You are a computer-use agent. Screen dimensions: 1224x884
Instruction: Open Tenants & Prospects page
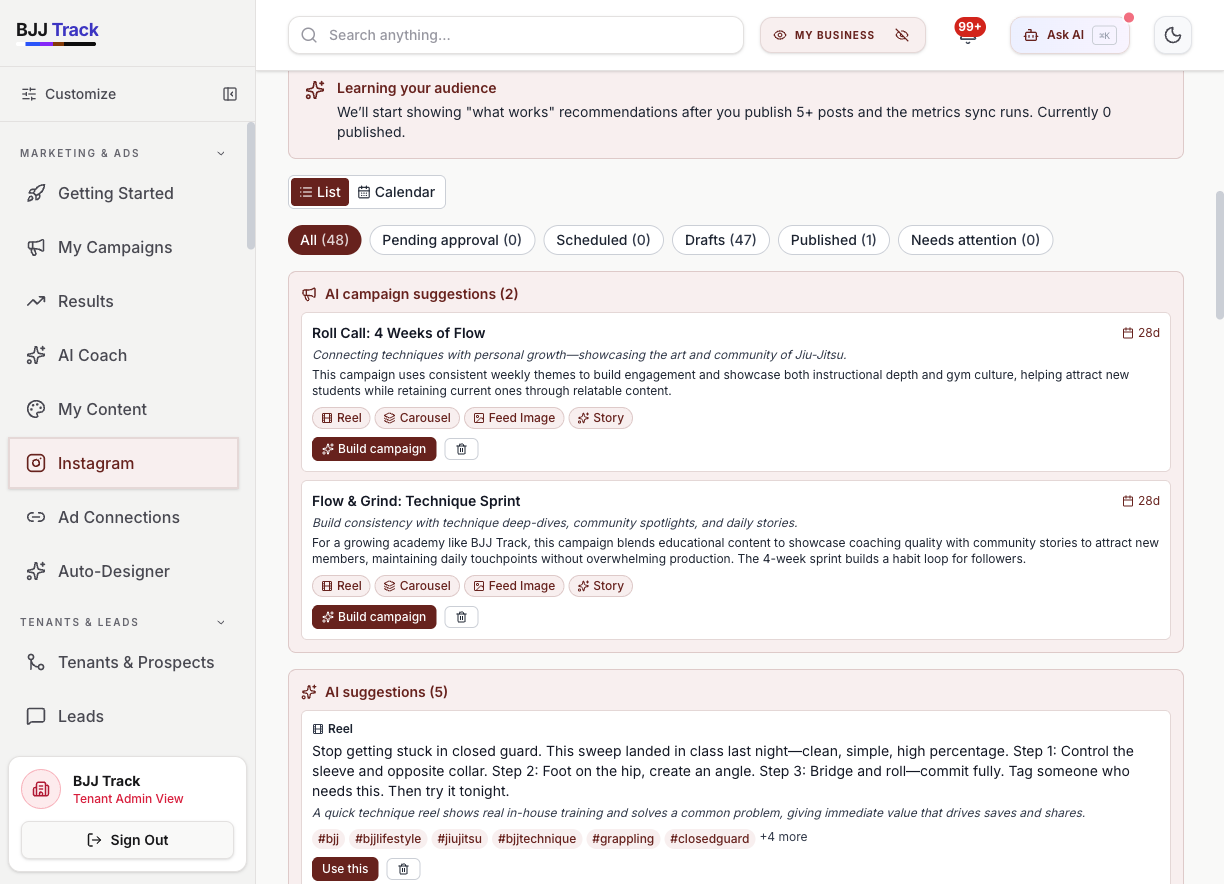[x=123, y=662]
